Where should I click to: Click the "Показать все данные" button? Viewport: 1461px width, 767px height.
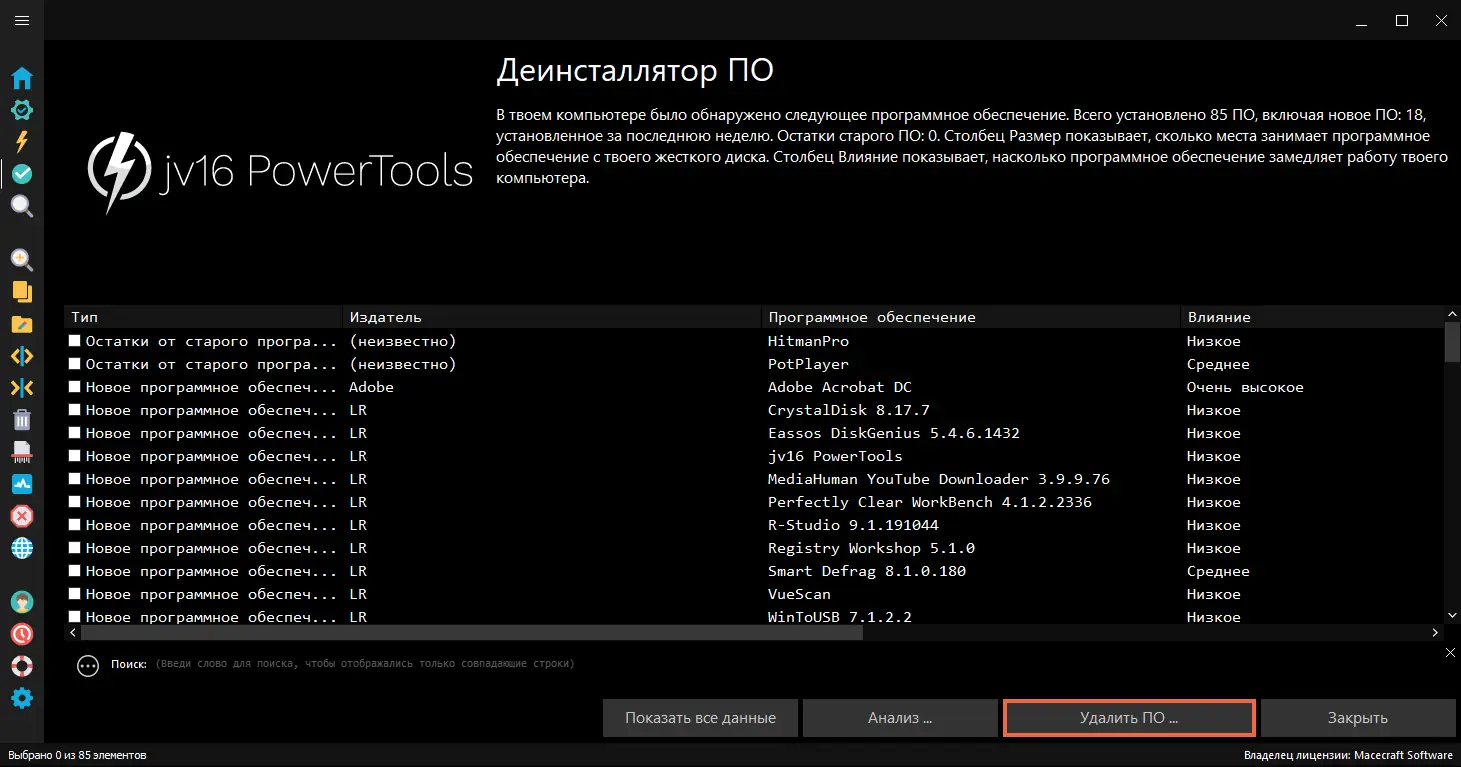pos(700,718)
